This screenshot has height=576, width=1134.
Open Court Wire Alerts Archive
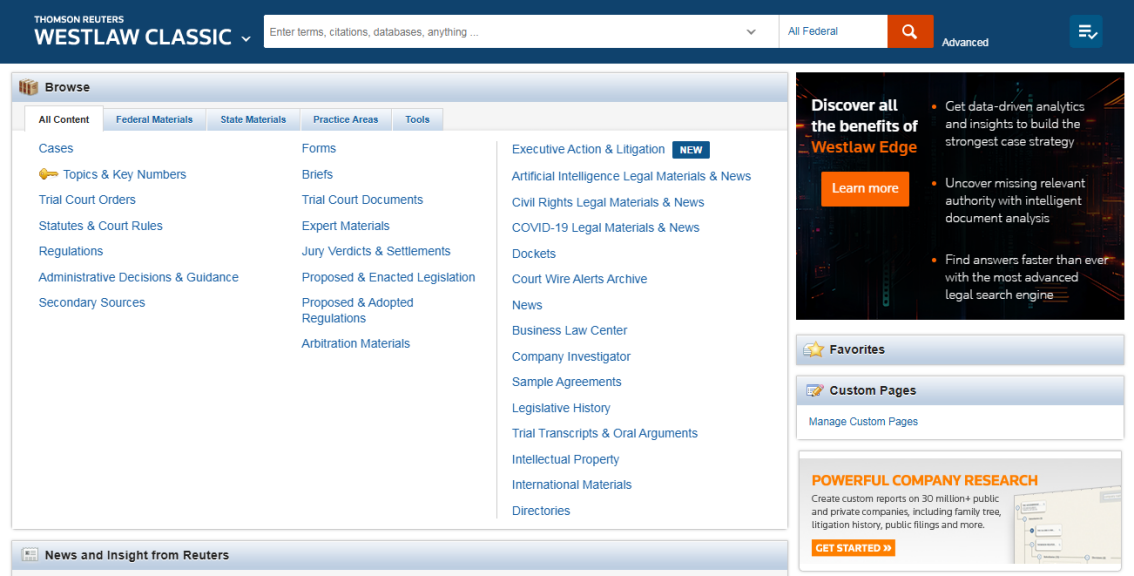pyautogui.click(x=579, y=279)
